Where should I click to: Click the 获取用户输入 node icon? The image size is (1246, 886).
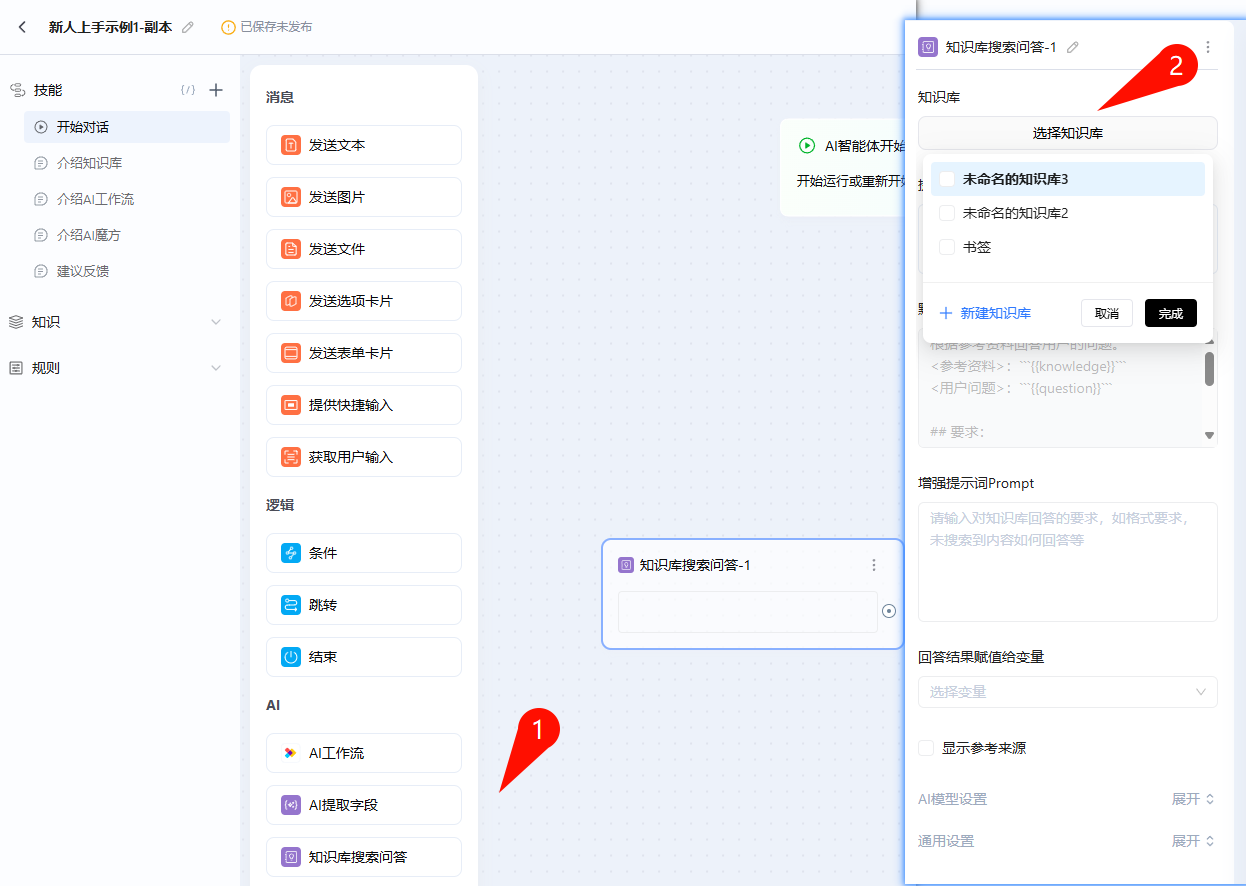[291, 457]
